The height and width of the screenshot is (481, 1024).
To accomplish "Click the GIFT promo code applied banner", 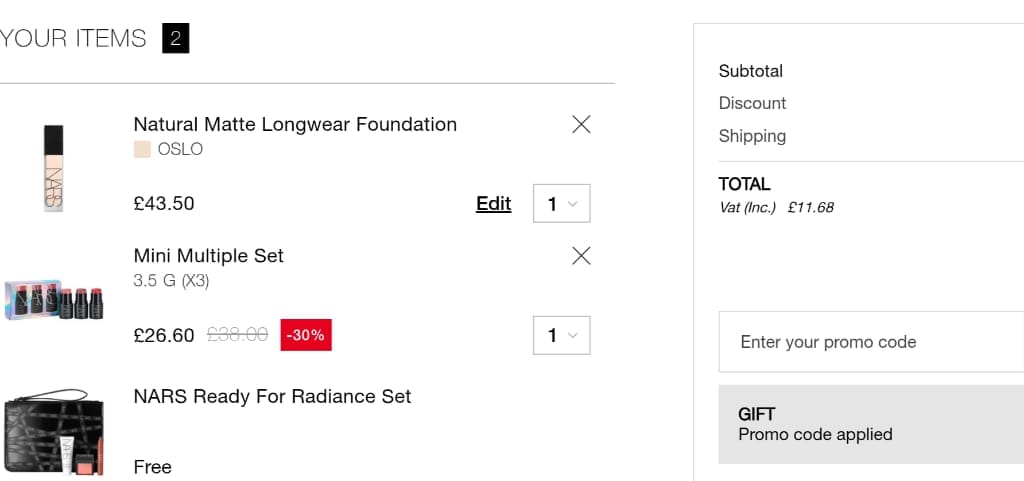I will (871, 424).
